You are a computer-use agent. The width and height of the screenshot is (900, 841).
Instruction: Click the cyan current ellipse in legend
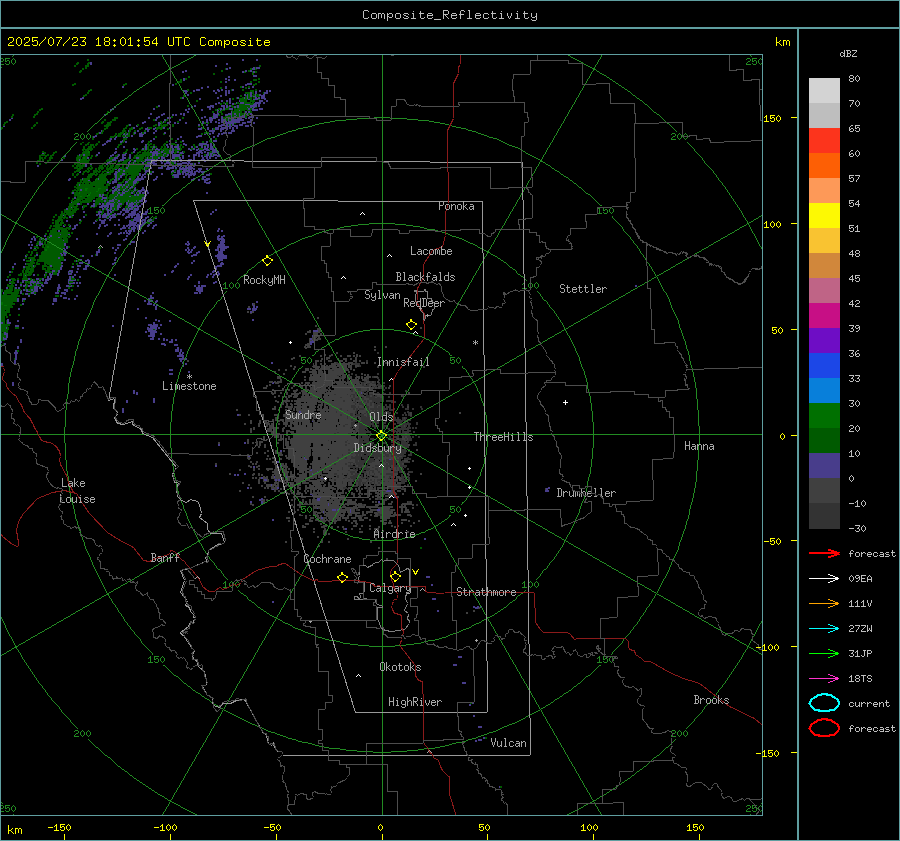[824, 703]
